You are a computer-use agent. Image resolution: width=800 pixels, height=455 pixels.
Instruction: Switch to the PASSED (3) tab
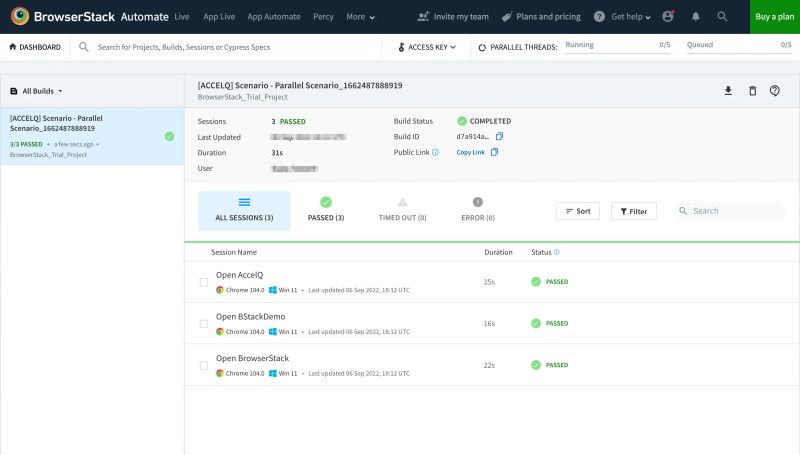[x=326, y=211]
